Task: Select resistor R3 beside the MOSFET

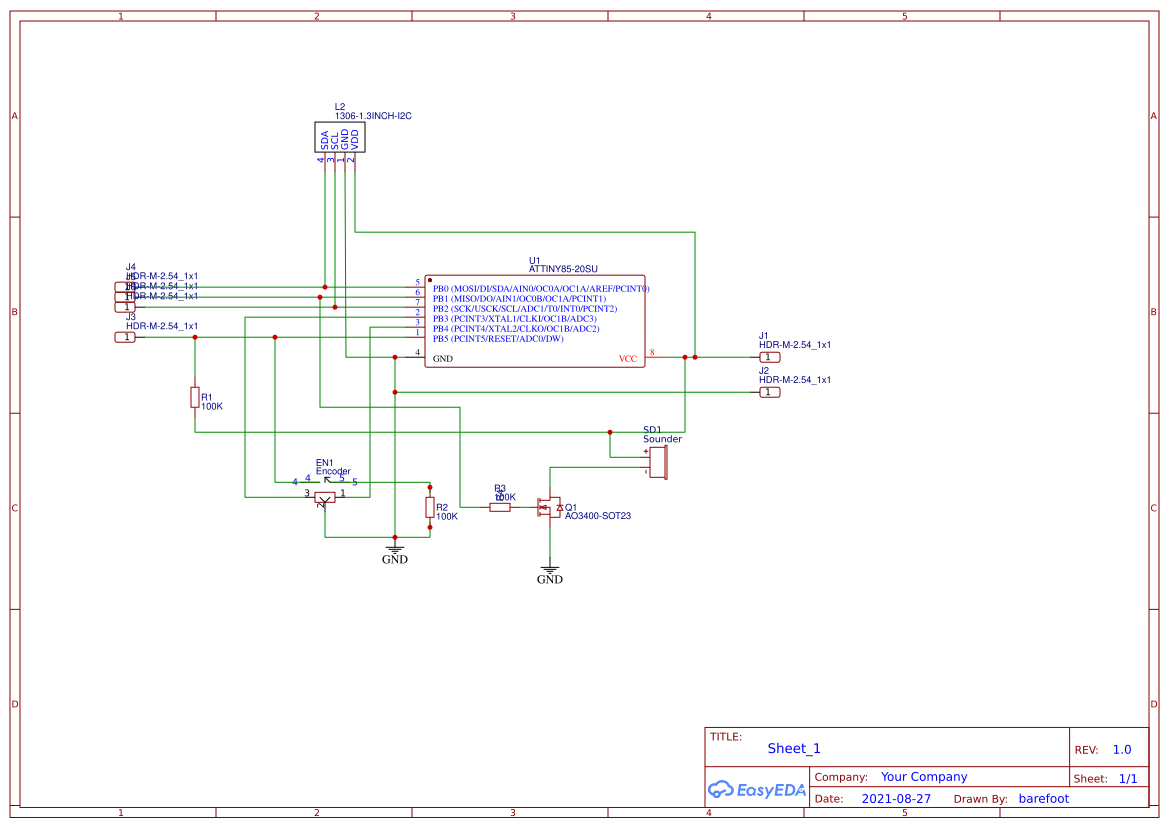Action: point(500,508)
